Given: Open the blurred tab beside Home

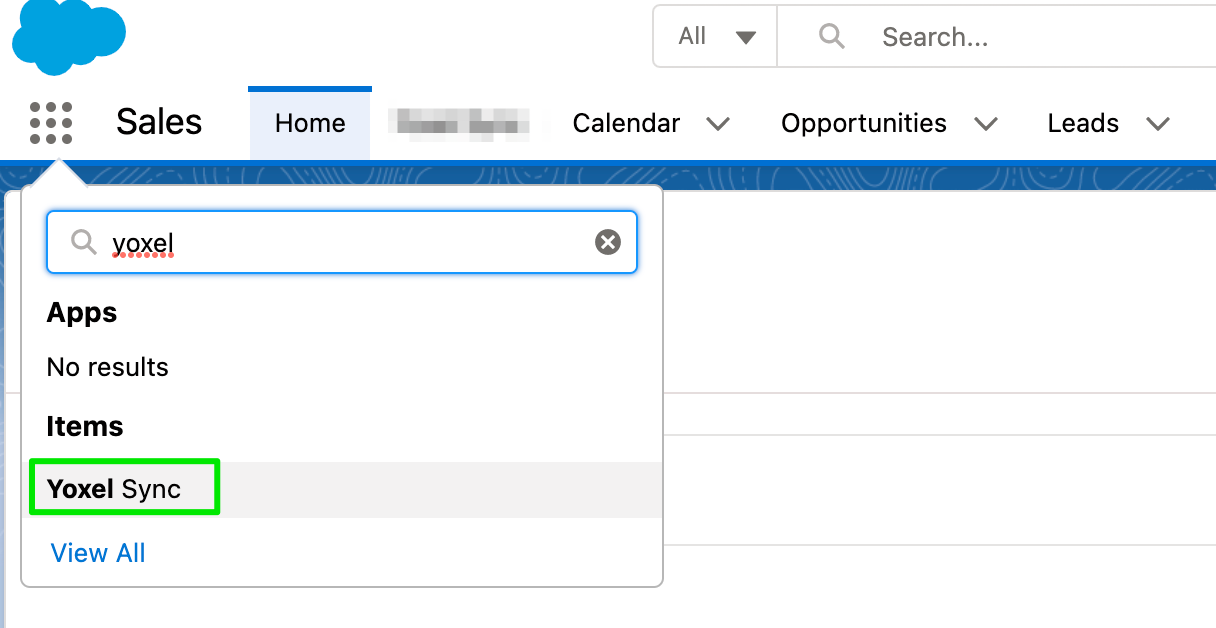Looking at the screenshot, I should click(x=460, y=124).
